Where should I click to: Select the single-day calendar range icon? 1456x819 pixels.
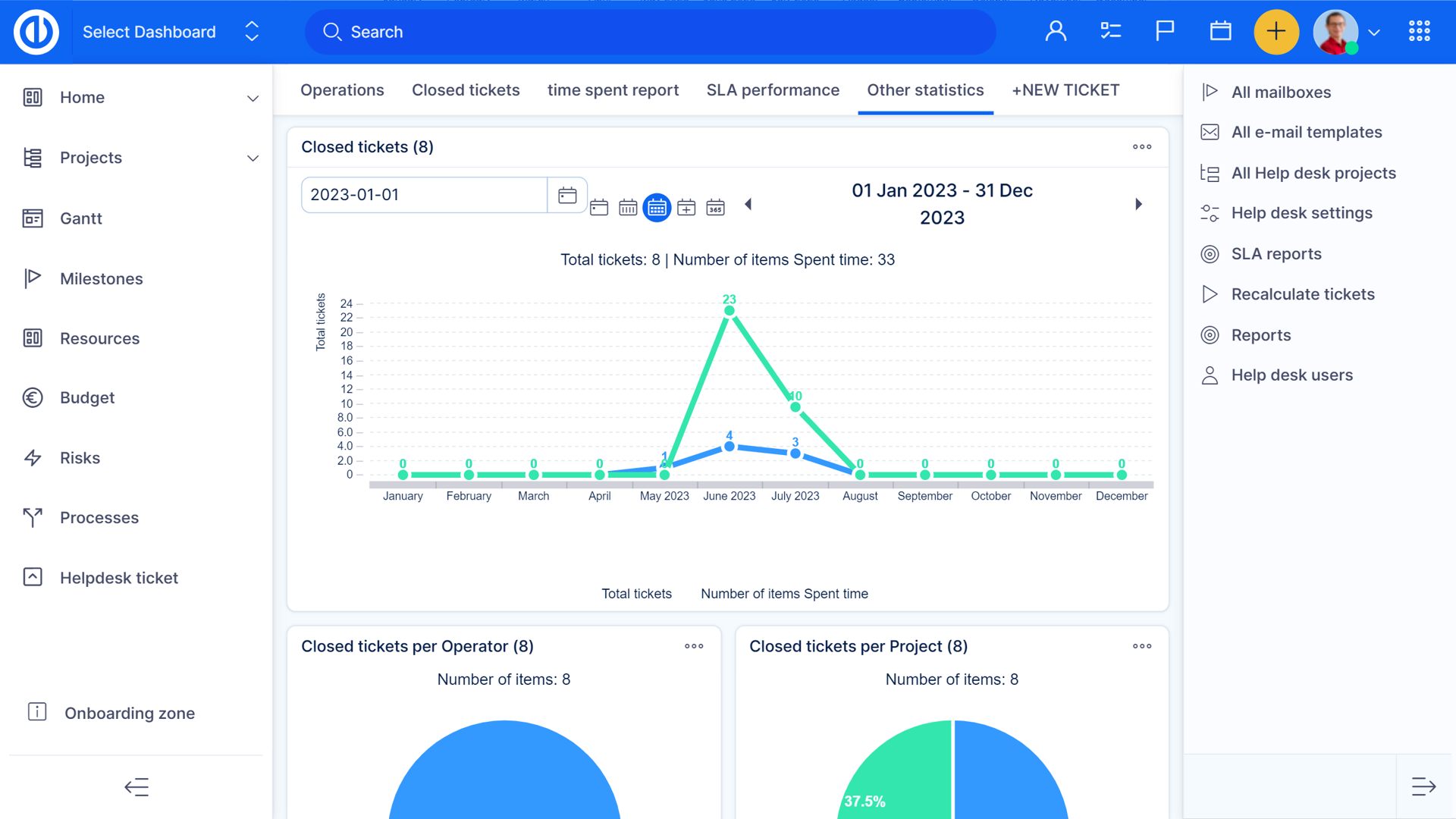click(599, 207)
